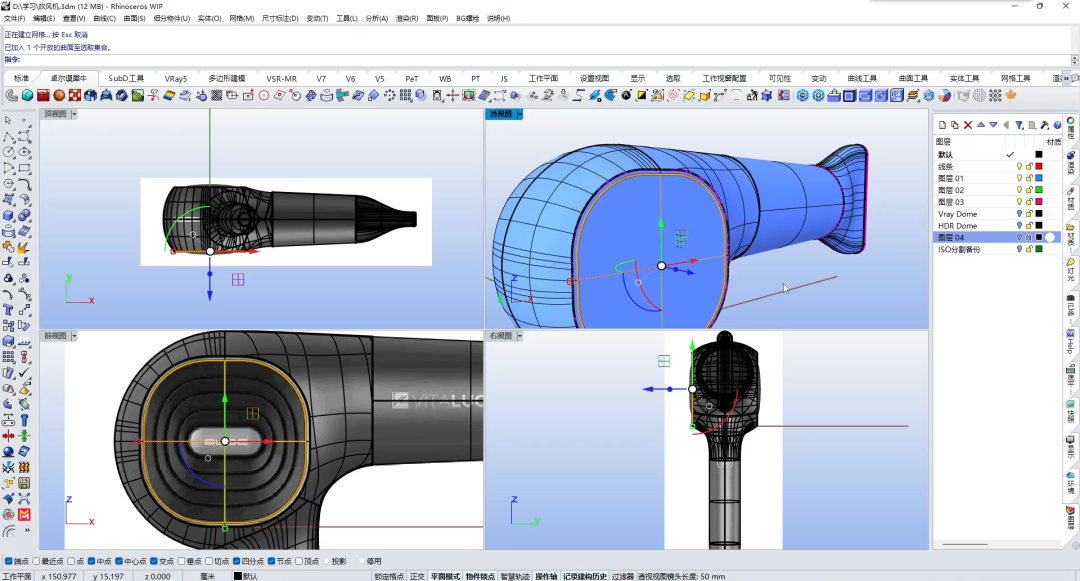Switch to the 曲线工具 toolbar tab

pyautogui.click(x=862, y=78)
